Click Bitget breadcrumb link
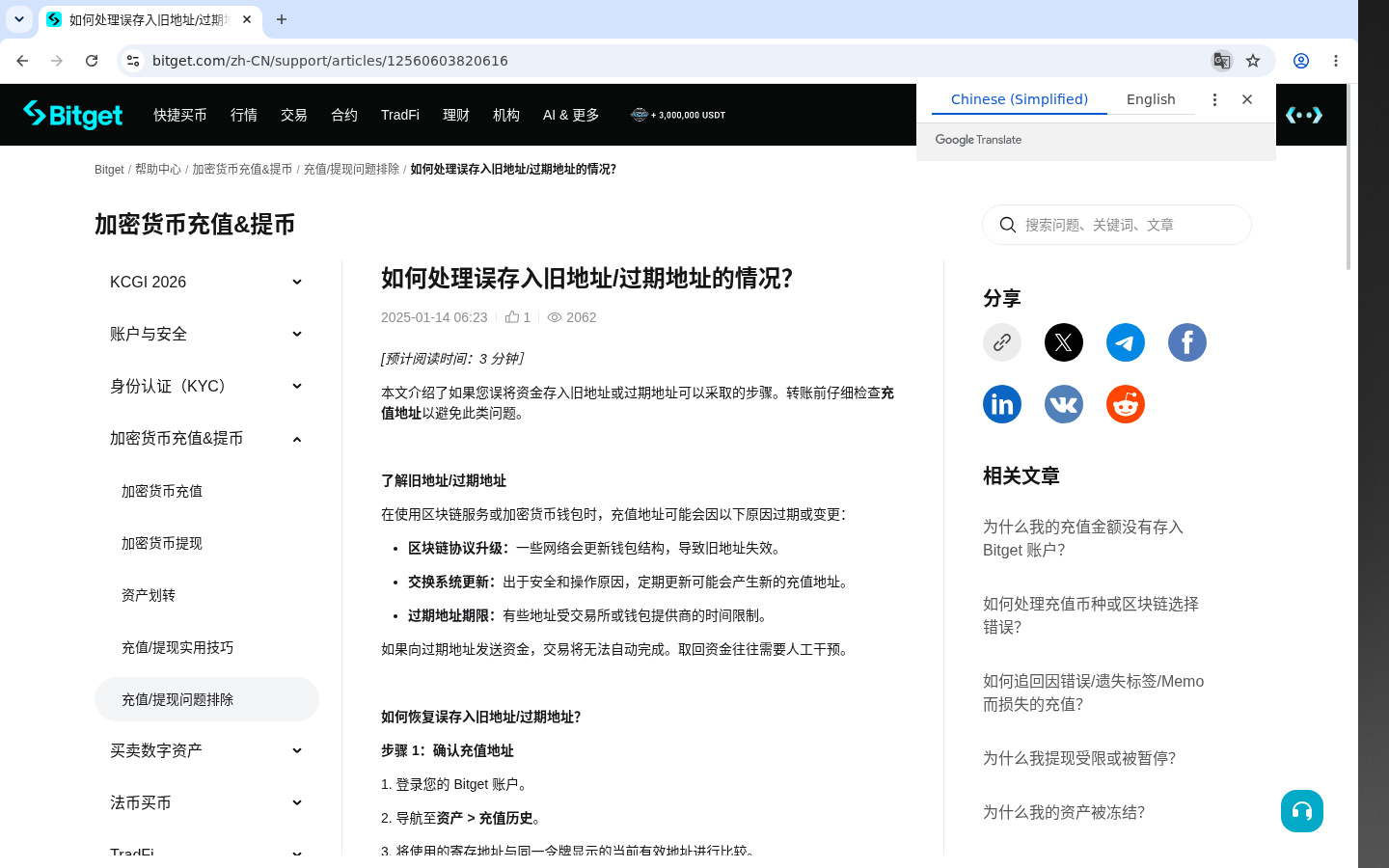The width and height of the screenshot is (1389, 868). (x=109, y=169)
